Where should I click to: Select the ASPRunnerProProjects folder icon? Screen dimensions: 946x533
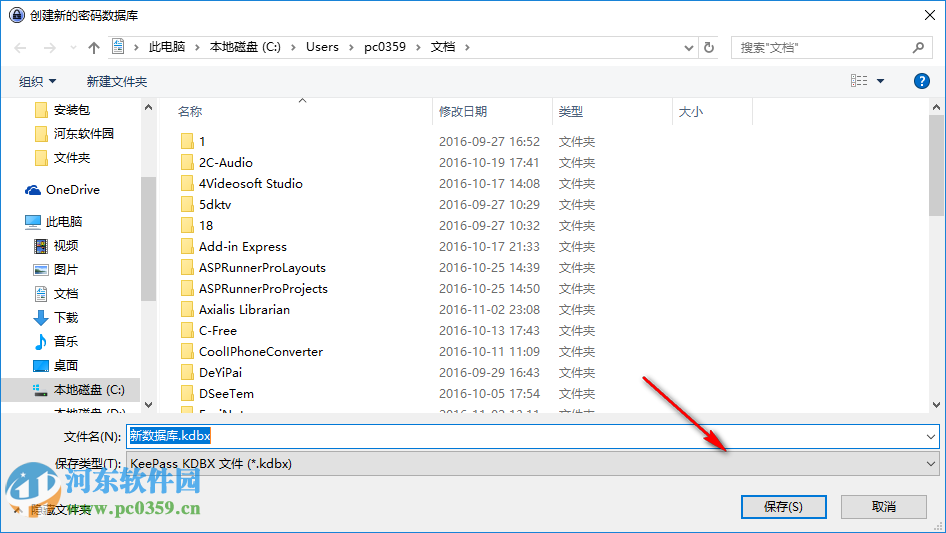(x=188, y=289)
